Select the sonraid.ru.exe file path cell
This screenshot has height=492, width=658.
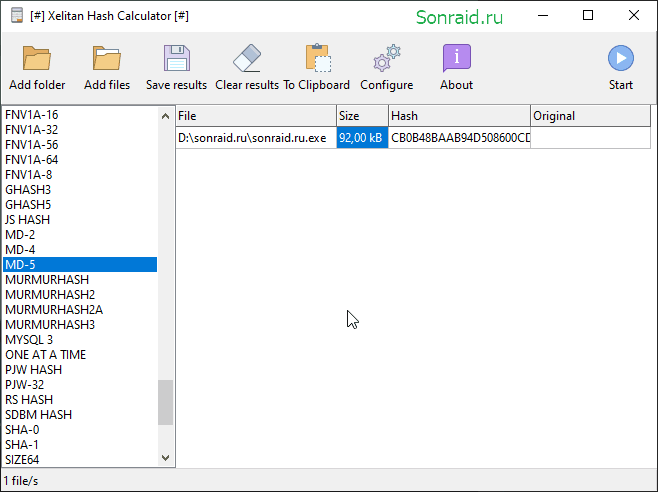click(x=256, y=138)
